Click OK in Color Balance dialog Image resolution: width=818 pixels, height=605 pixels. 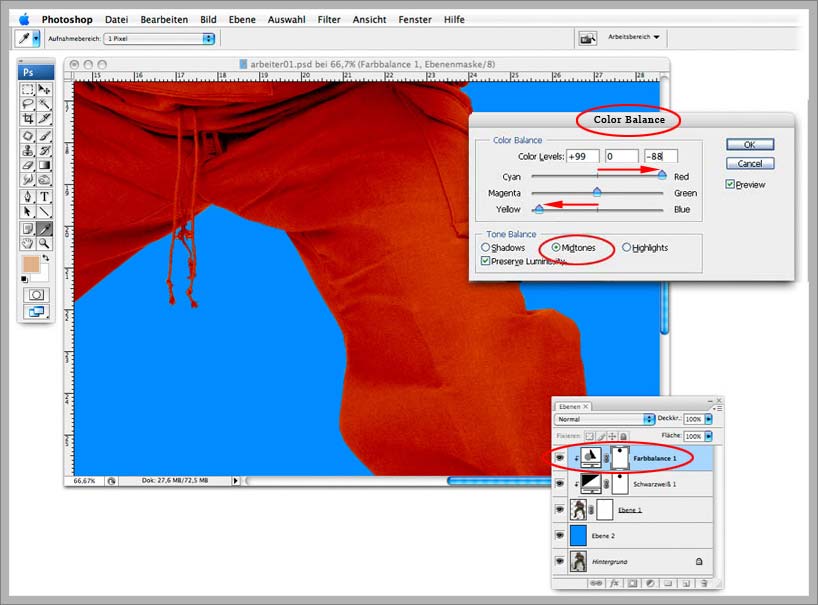pos(750,144)
